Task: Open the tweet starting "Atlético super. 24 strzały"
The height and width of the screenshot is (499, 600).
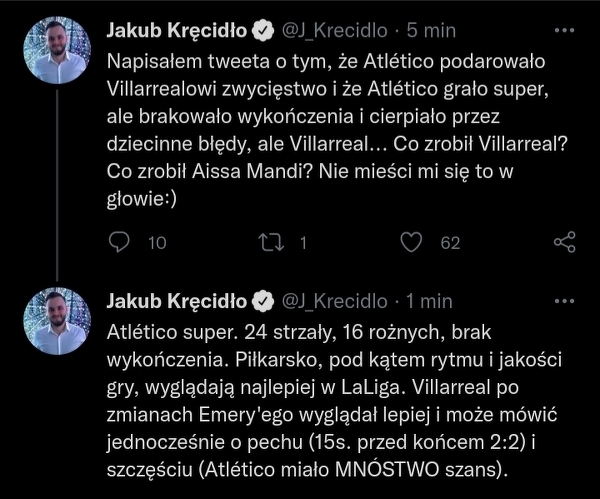Action: click(x=338, y=398)
